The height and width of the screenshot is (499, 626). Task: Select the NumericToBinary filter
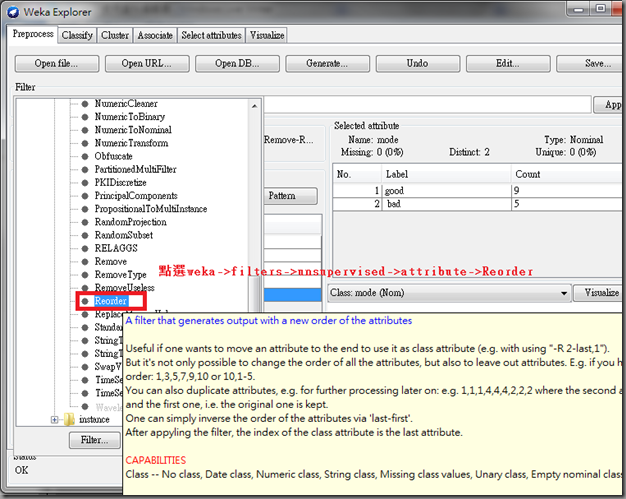click(130, 117)
